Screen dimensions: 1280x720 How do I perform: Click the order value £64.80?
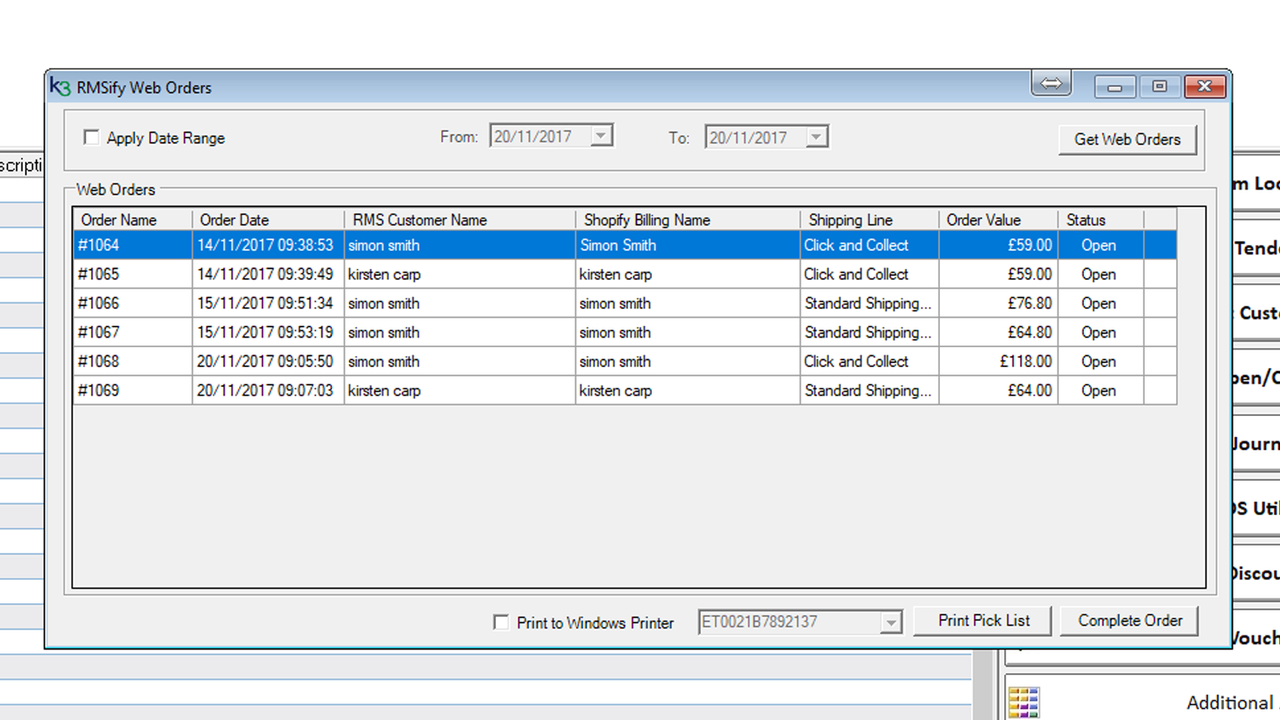tap(1029, 332)
